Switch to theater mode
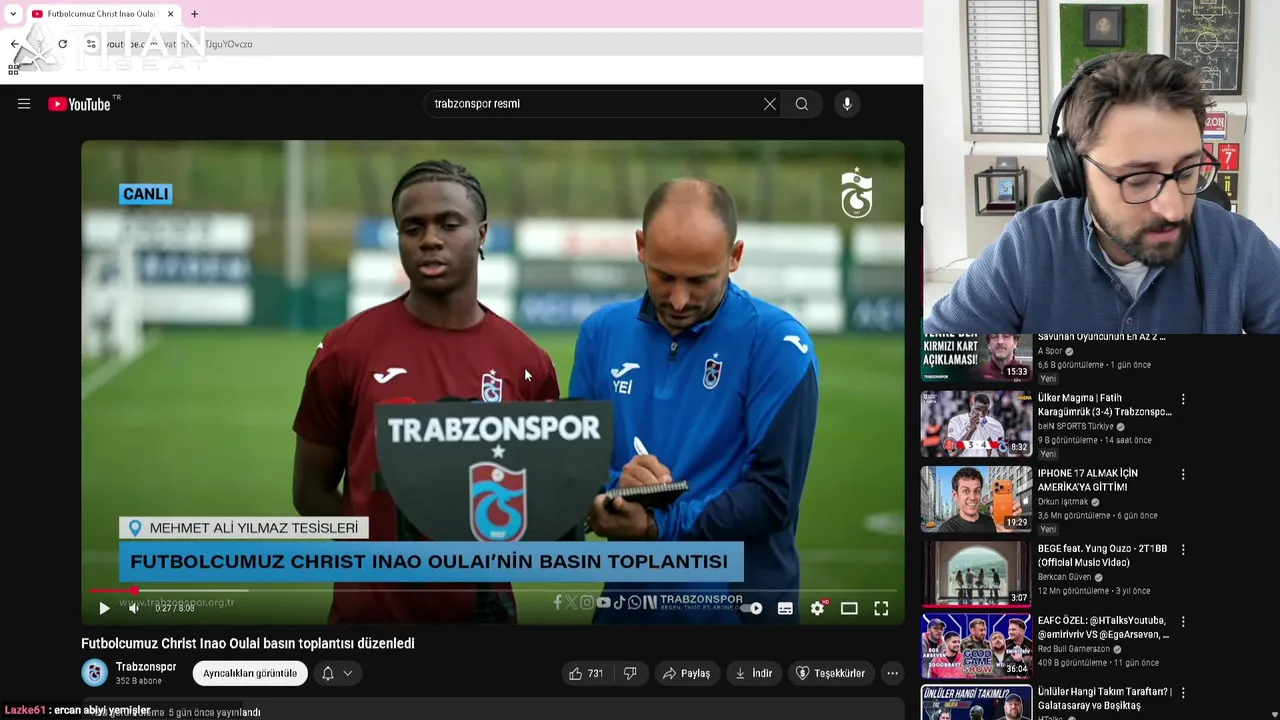This screenshot has width=1280, height=720. tap(849, 608)
